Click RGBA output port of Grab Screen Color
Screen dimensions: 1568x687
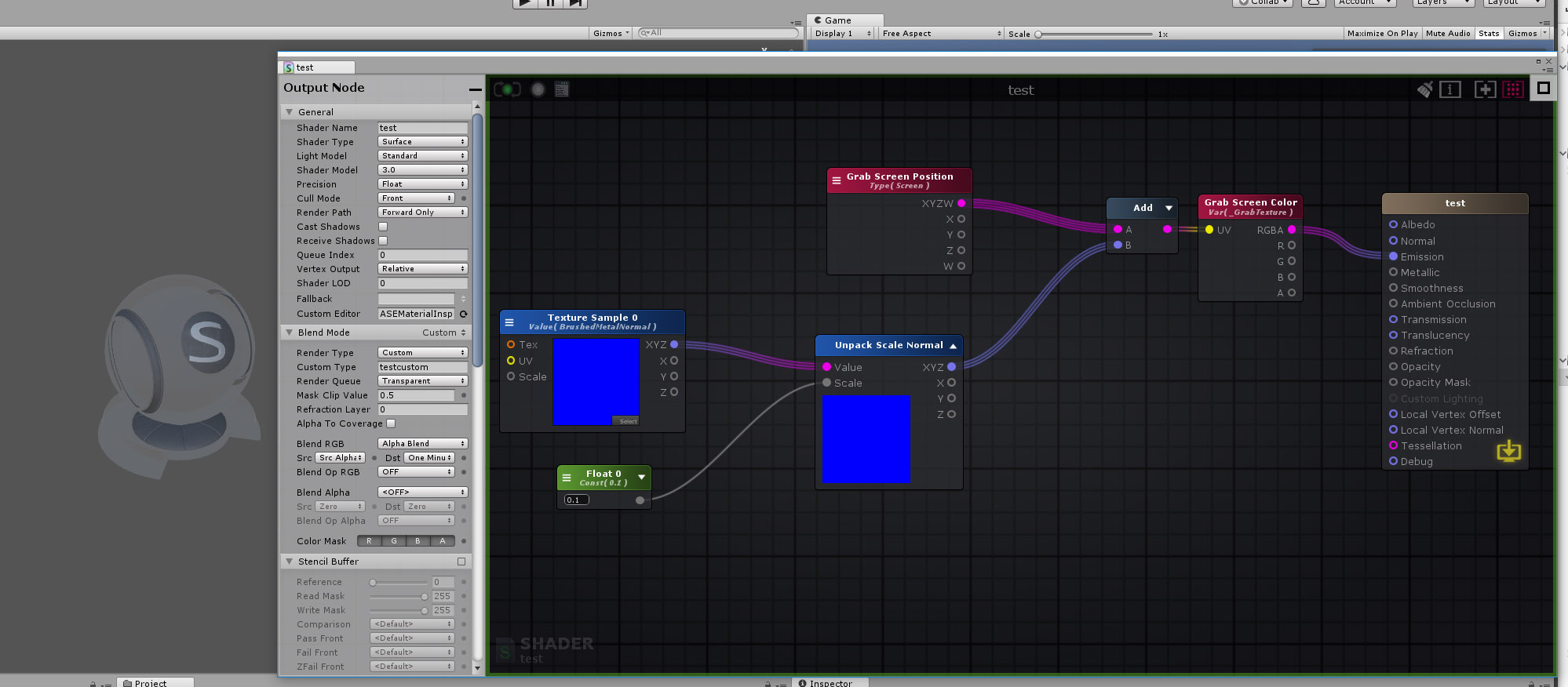[x=1292, y=230]
